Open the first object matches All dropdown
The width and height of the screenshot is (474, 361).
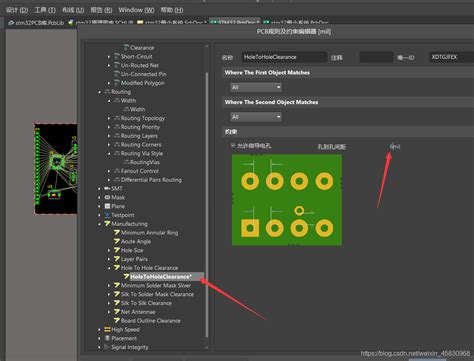tap(256, 87)
